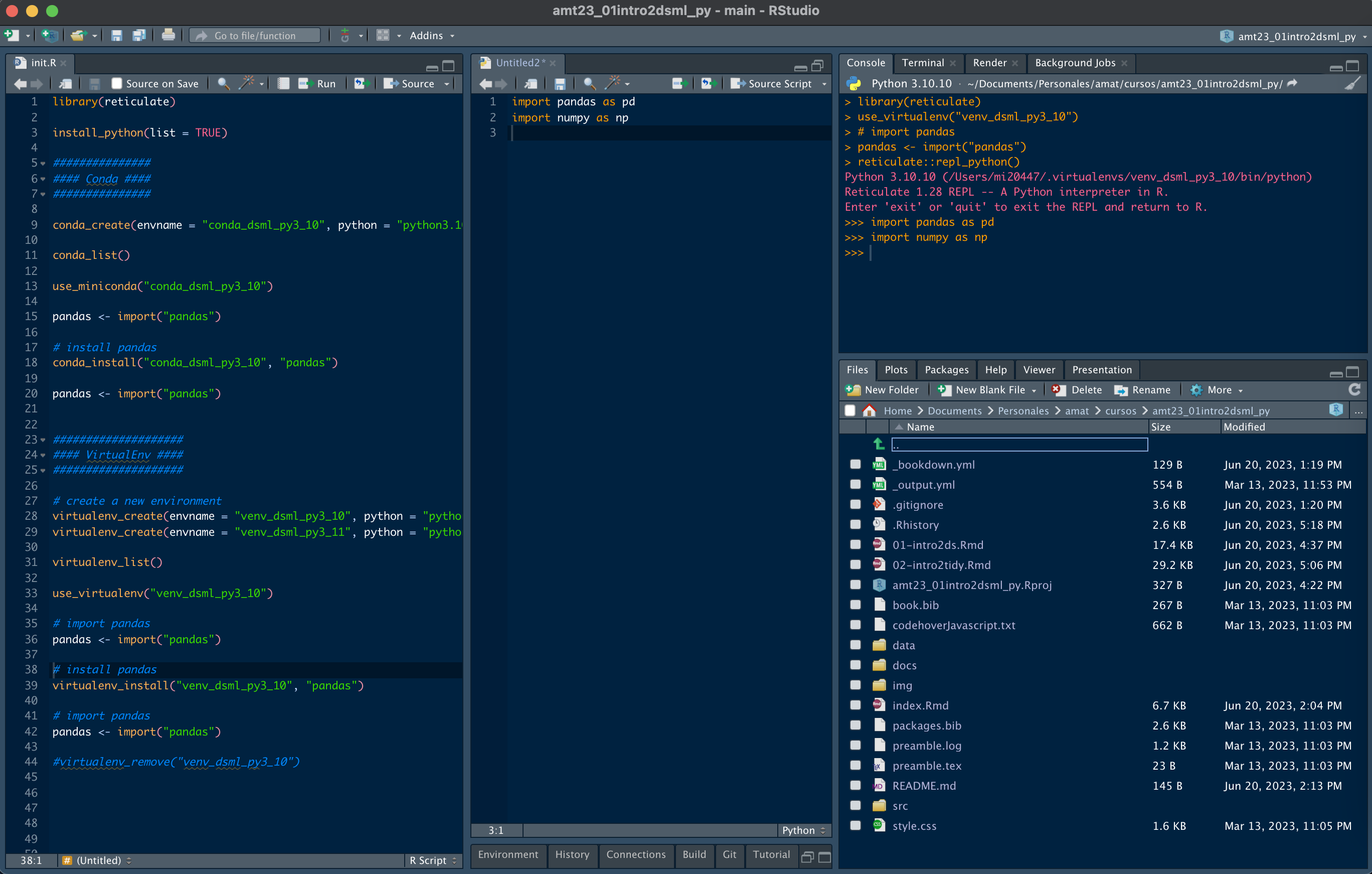The width and height of the screenshot is (1372, 874).
Task: Open the (Untitled) section navigator
Action: 97,860
